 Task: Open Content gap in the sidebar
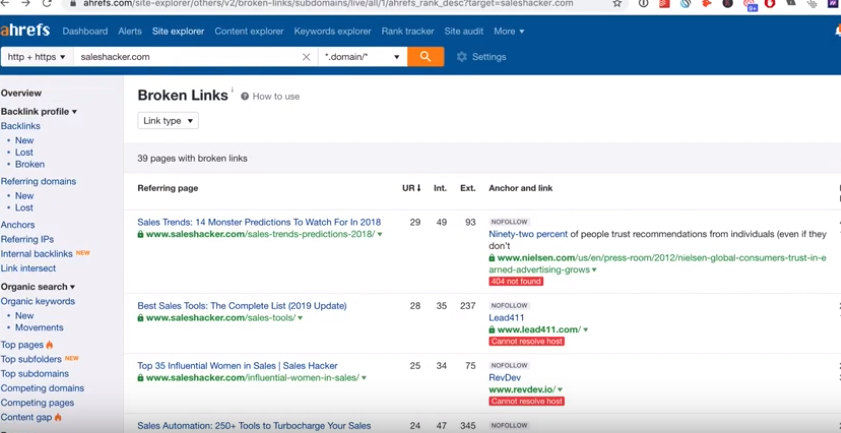(26, 417)
